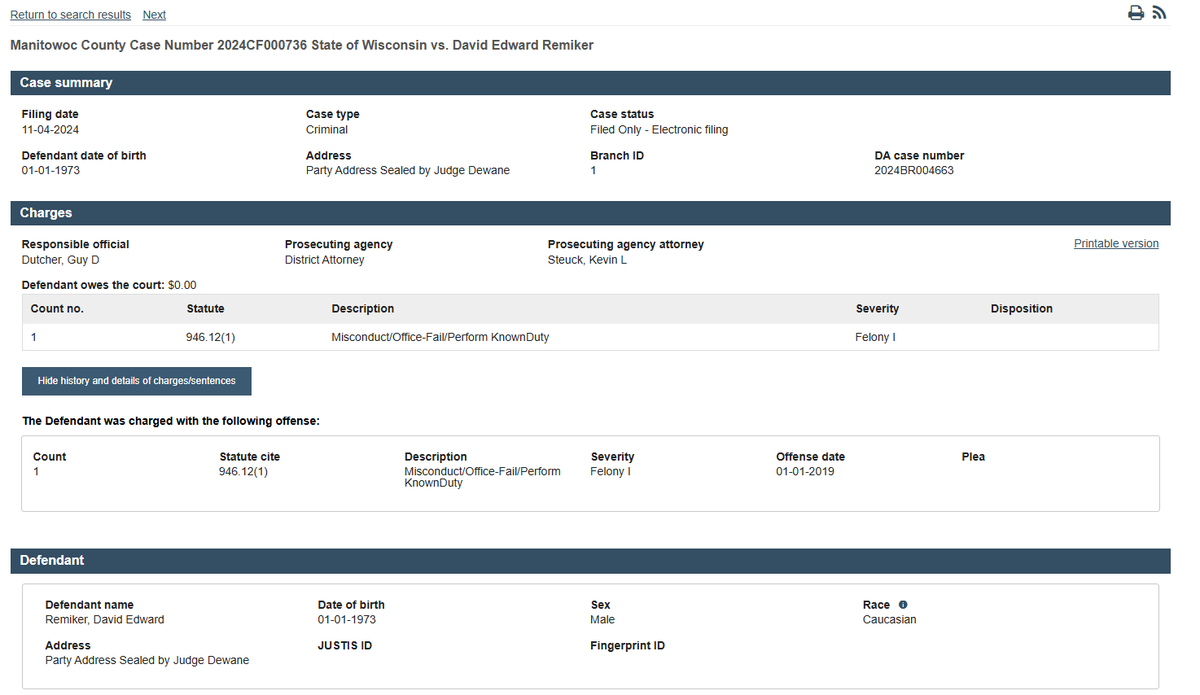The width and height of the screenshot is (1200, 695).
Task: Select Branch ID value 1
Action: (593, 171)
